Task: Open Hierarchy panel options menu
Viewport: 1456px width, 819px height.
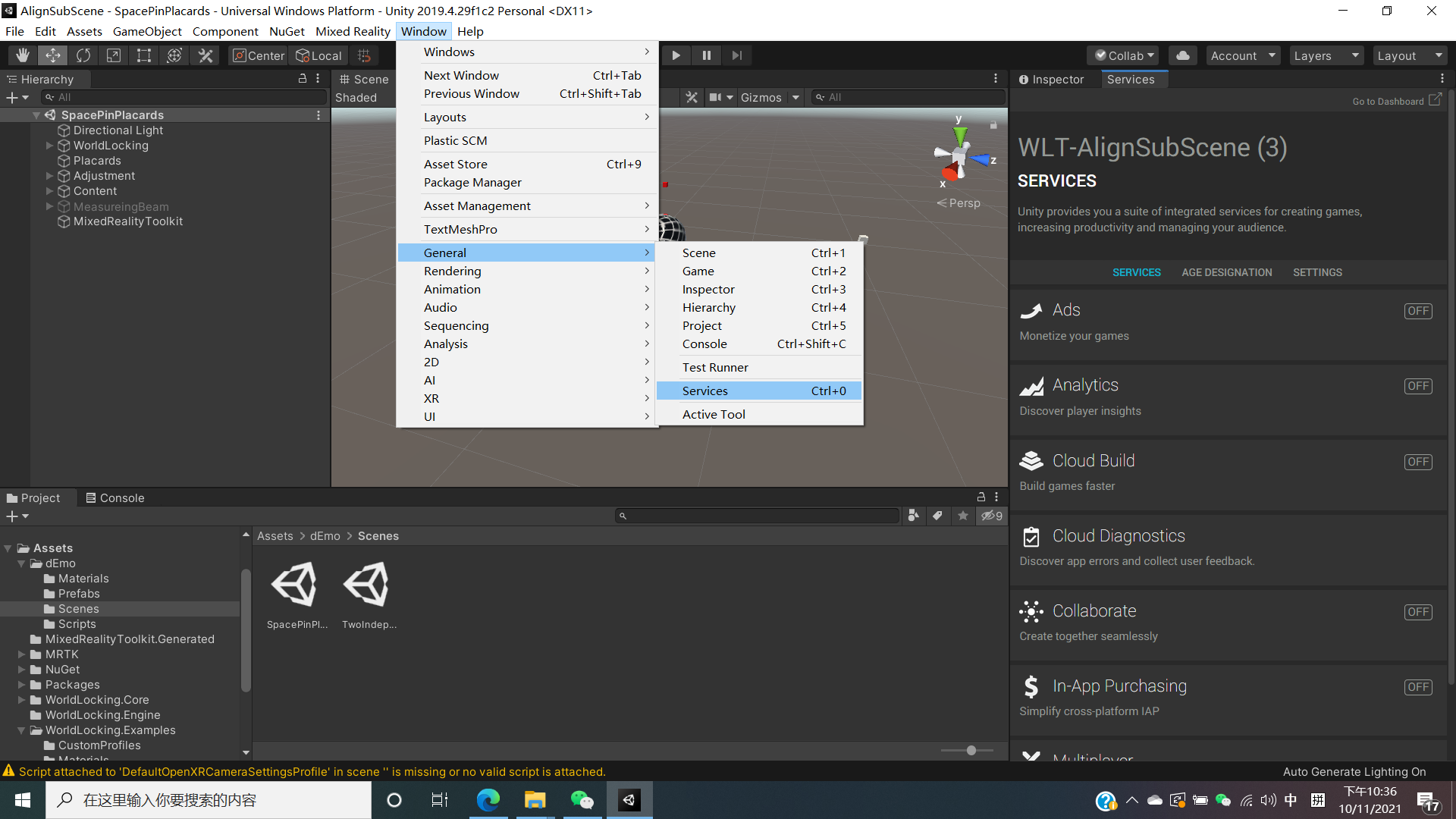Action: coord(318,79)
